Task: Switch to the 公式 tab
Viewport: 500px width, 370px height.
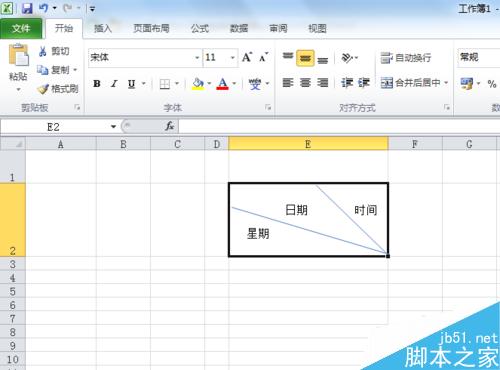Action: click(x=200, y=29)
